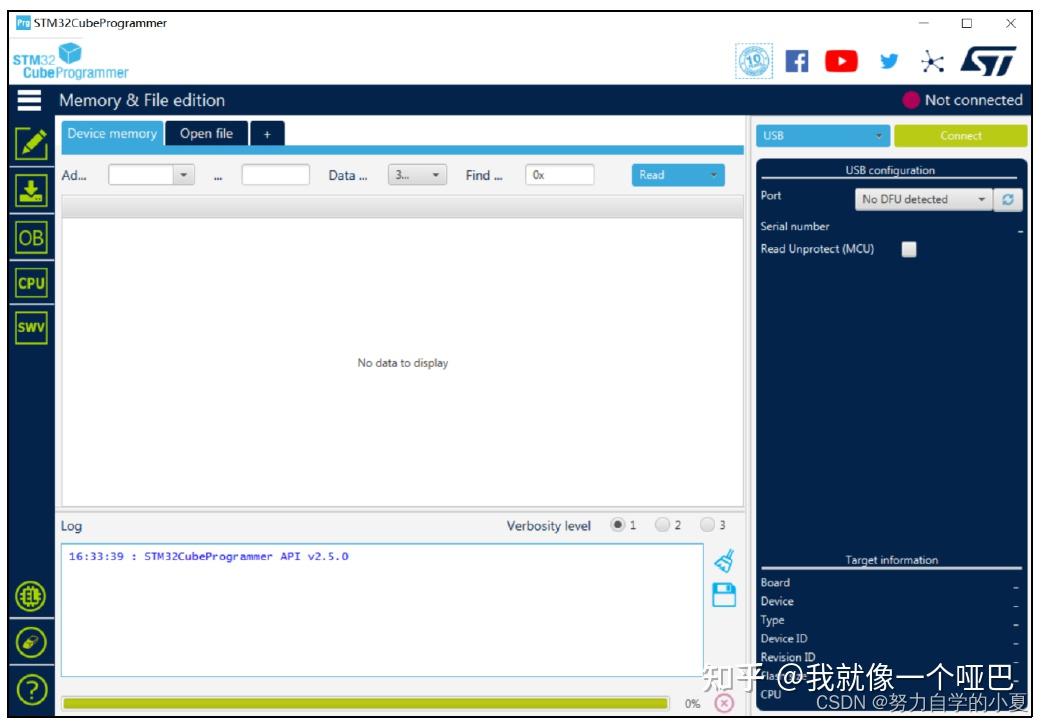Open the Read button dropdown arrow

tap(714, 175)
